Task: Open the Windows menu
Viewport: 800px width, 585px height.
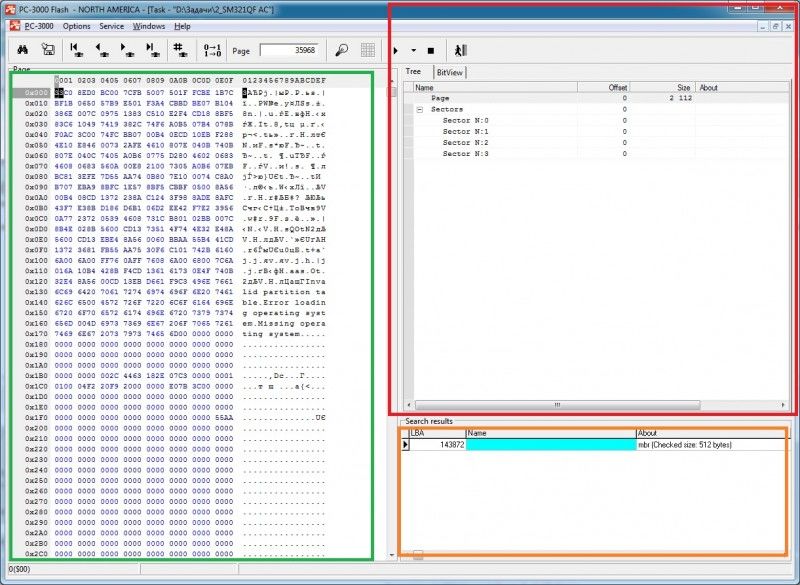Action: pos(149,26)
